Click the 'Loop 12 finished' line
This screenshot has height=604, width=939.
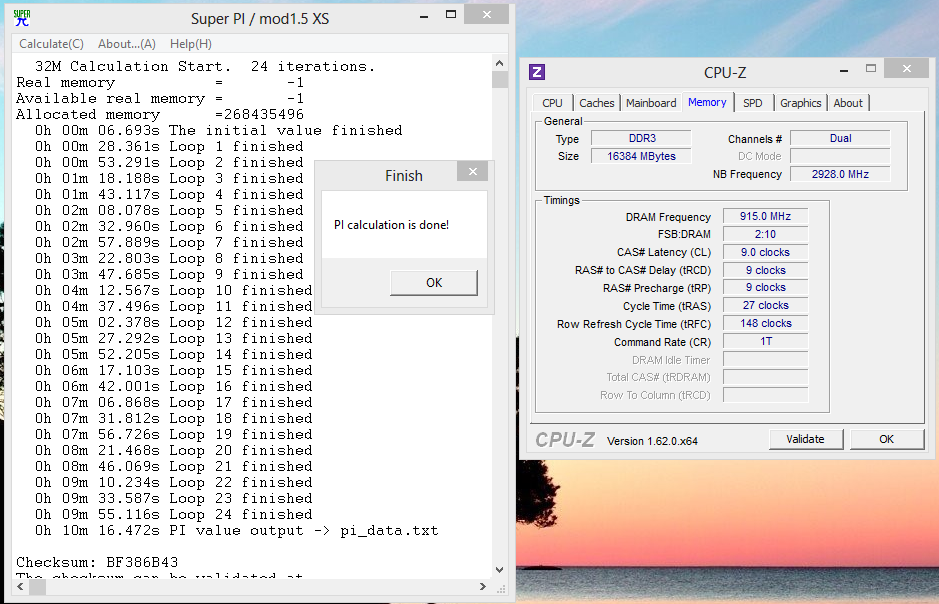pos(174,322)
